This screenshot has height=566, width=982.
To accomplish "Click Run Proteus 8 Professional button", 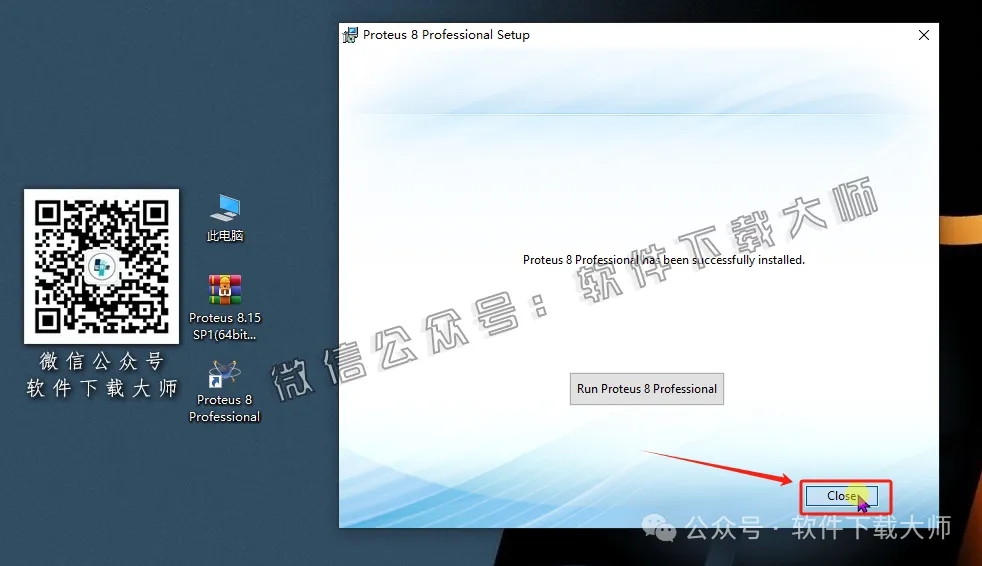I will pos(646,389).
